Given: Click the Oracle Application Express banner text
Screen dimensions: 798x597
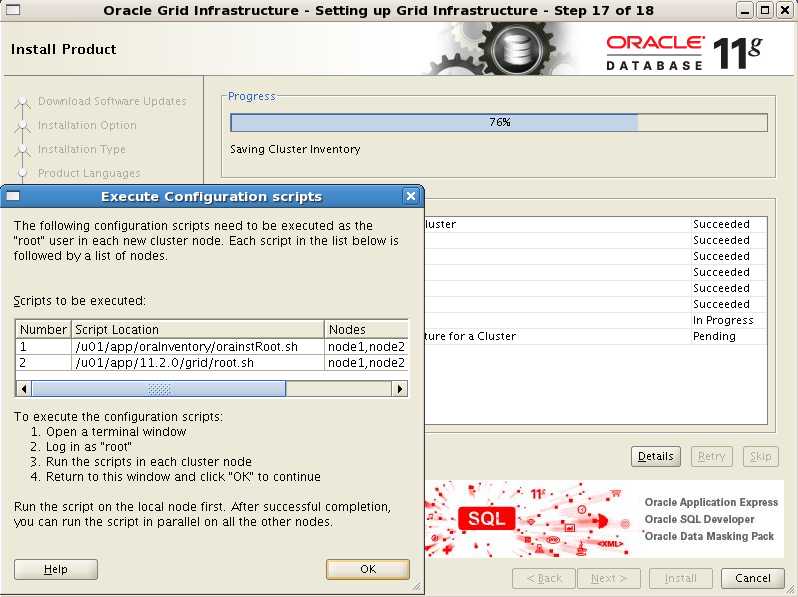Looking at the screenshot, I should (711, 502).
